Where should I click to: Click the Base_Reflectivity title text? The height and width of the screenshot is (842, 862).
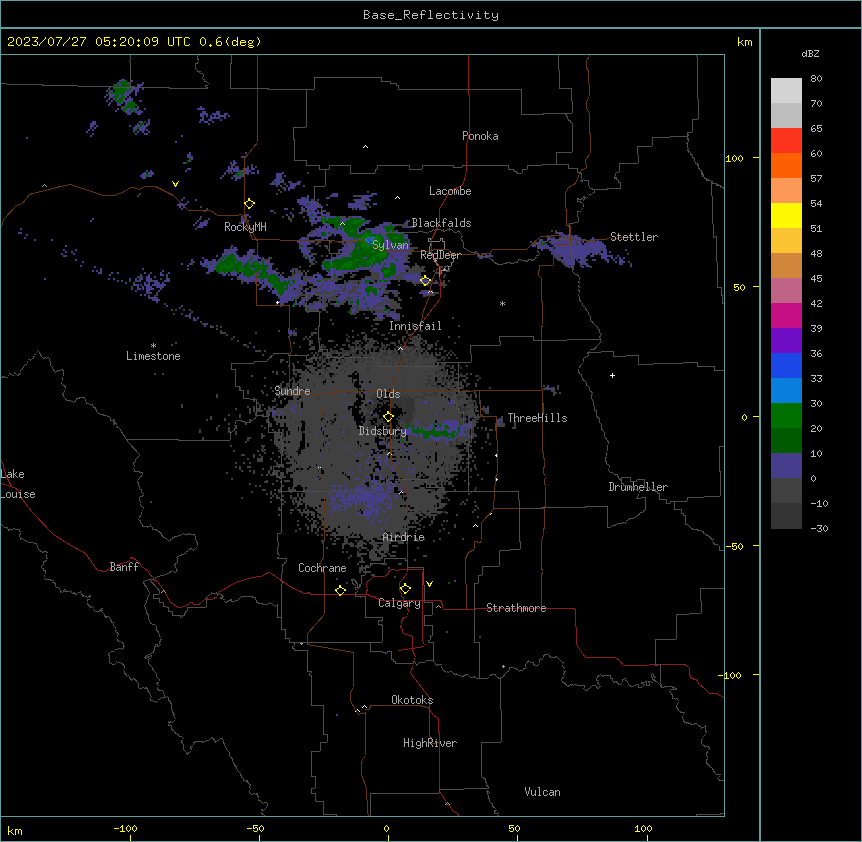430,15
